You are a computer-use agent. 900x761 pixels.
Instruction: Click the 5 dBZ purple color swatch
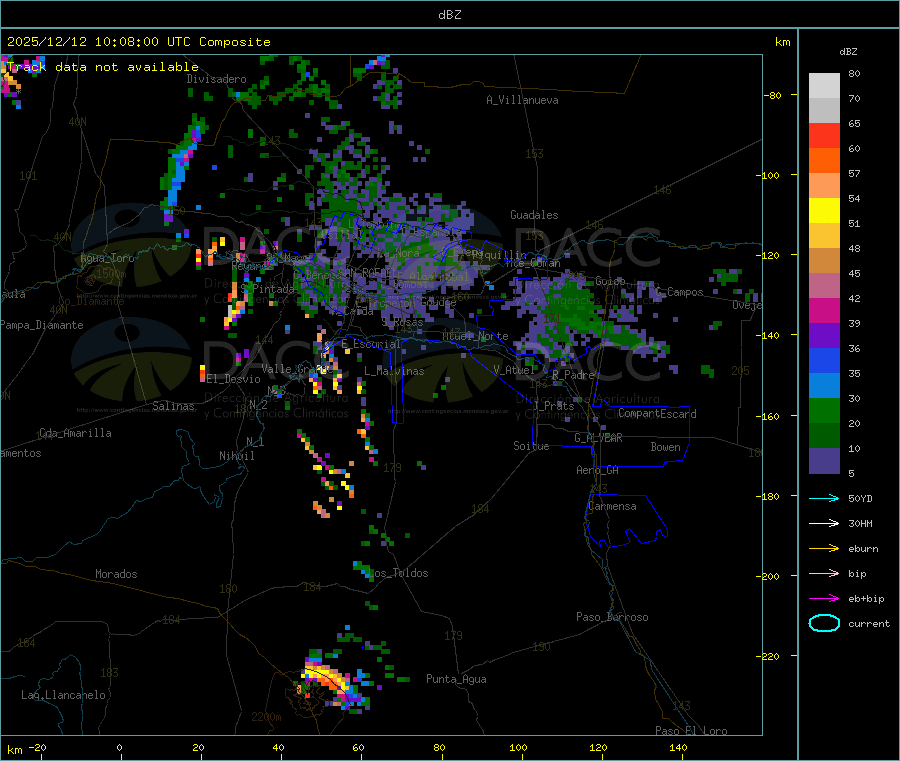(x=824, y=461)
